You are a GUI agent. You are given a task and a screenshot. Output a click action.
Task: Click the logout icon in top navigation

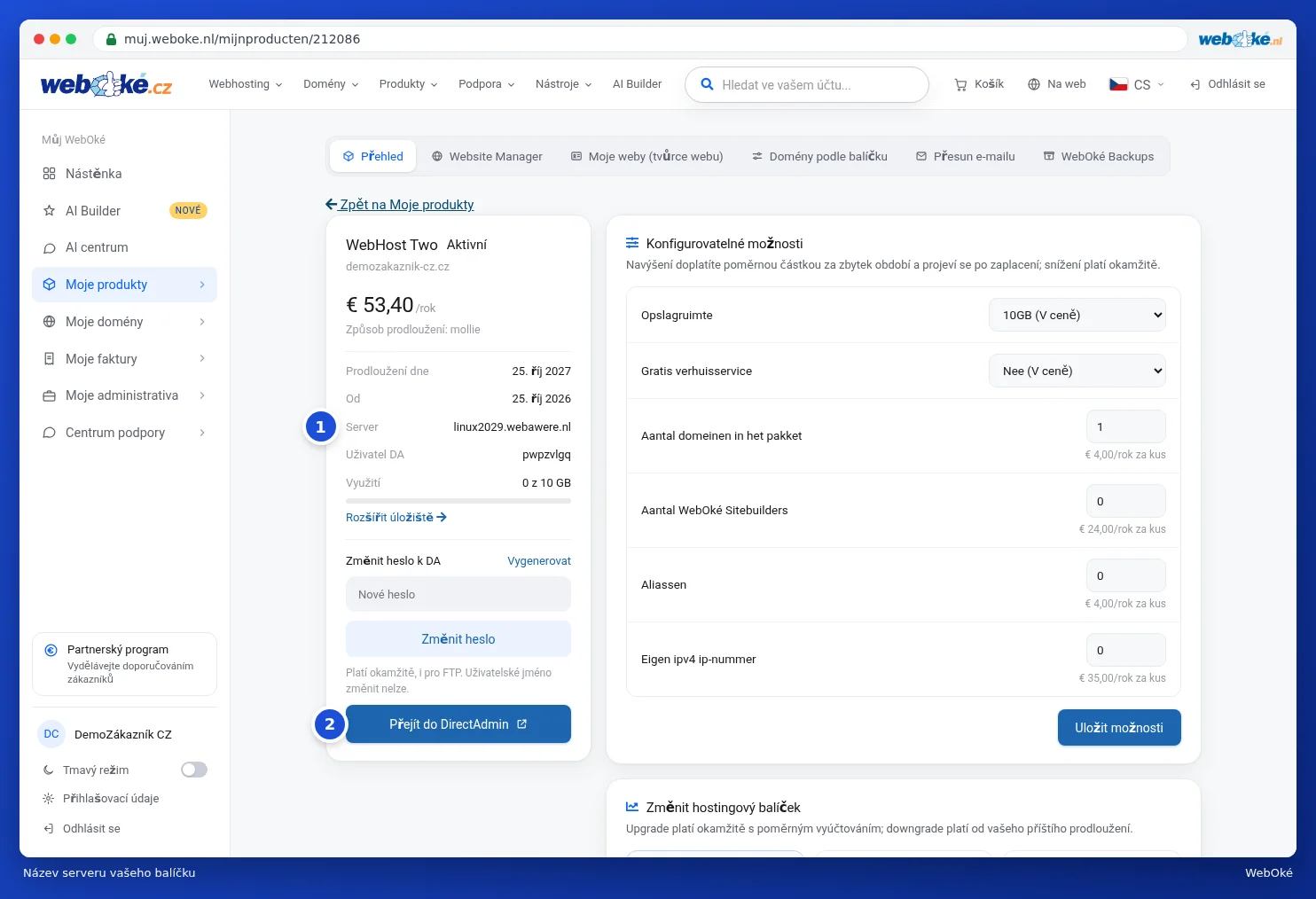[x=1195, y=84]
